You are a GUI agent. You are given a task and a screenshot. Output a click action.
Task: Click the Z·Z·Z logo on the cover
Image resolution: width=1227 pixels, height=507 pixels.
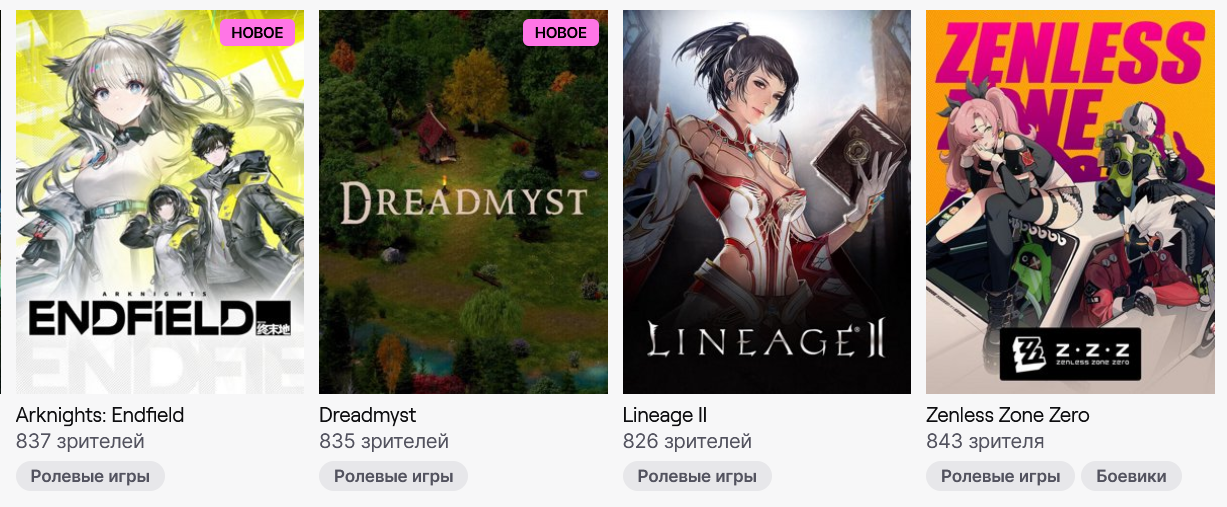pos(1070,354)
